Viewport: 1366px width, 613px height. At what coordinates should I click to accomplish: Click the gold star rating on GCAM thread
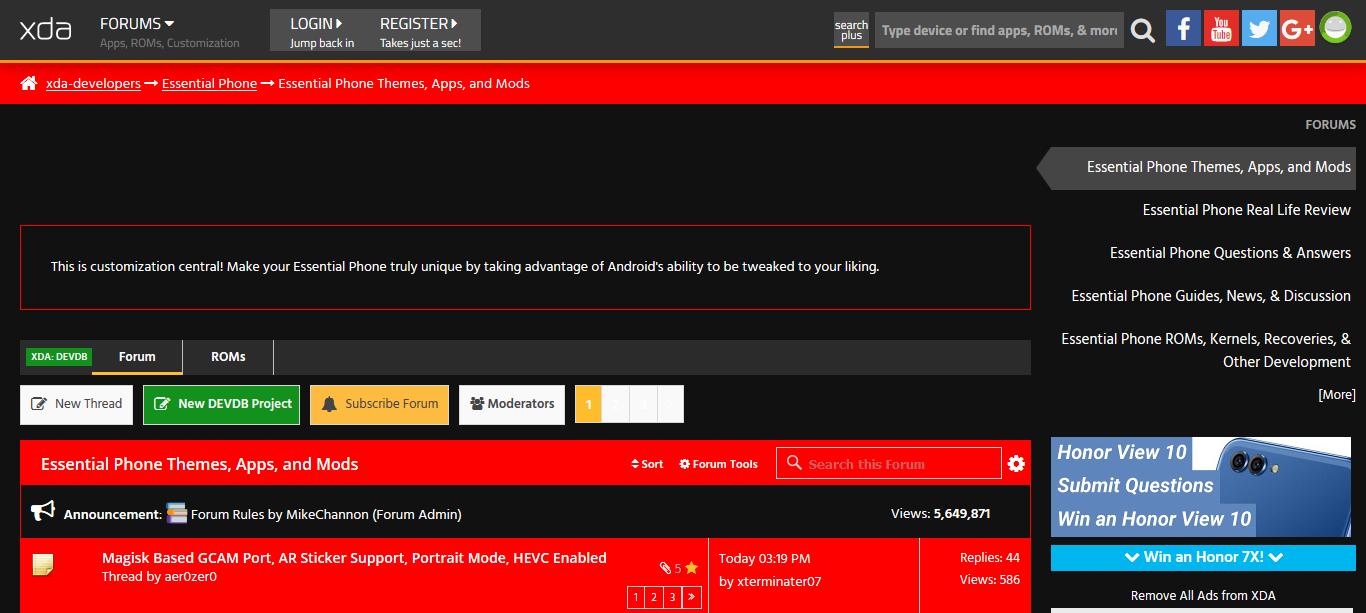(691, 568)
